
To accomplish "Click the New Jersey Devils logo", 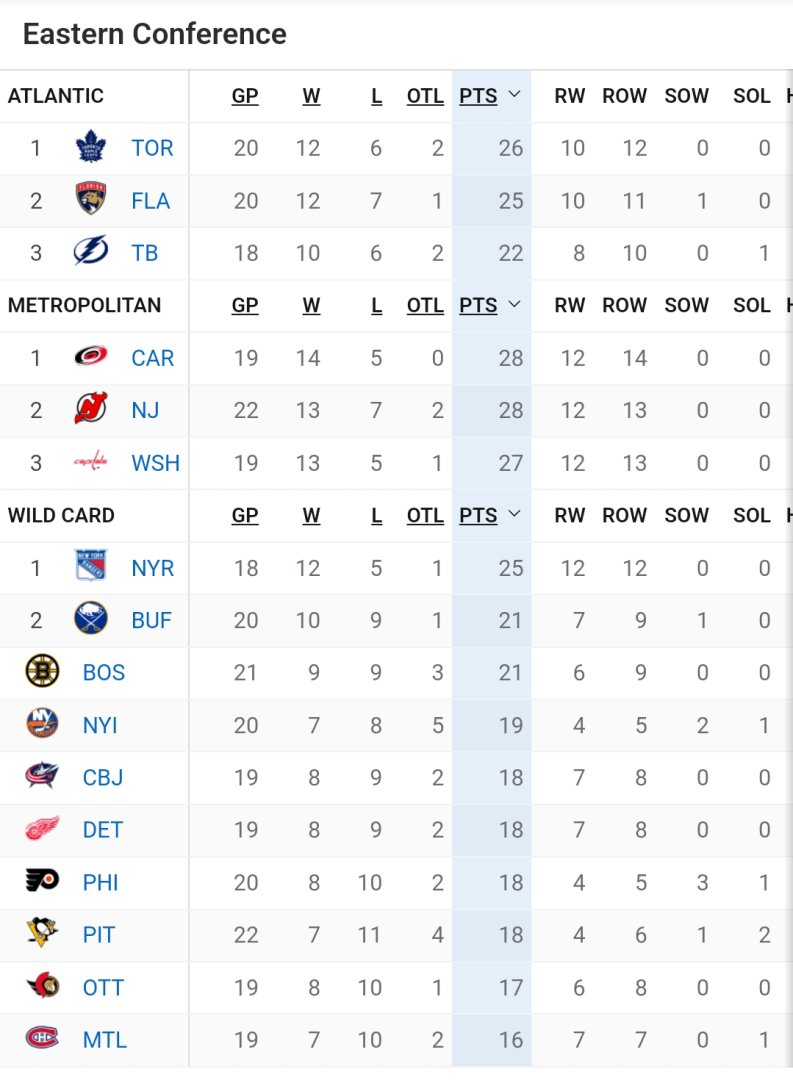I will (91, 410).
